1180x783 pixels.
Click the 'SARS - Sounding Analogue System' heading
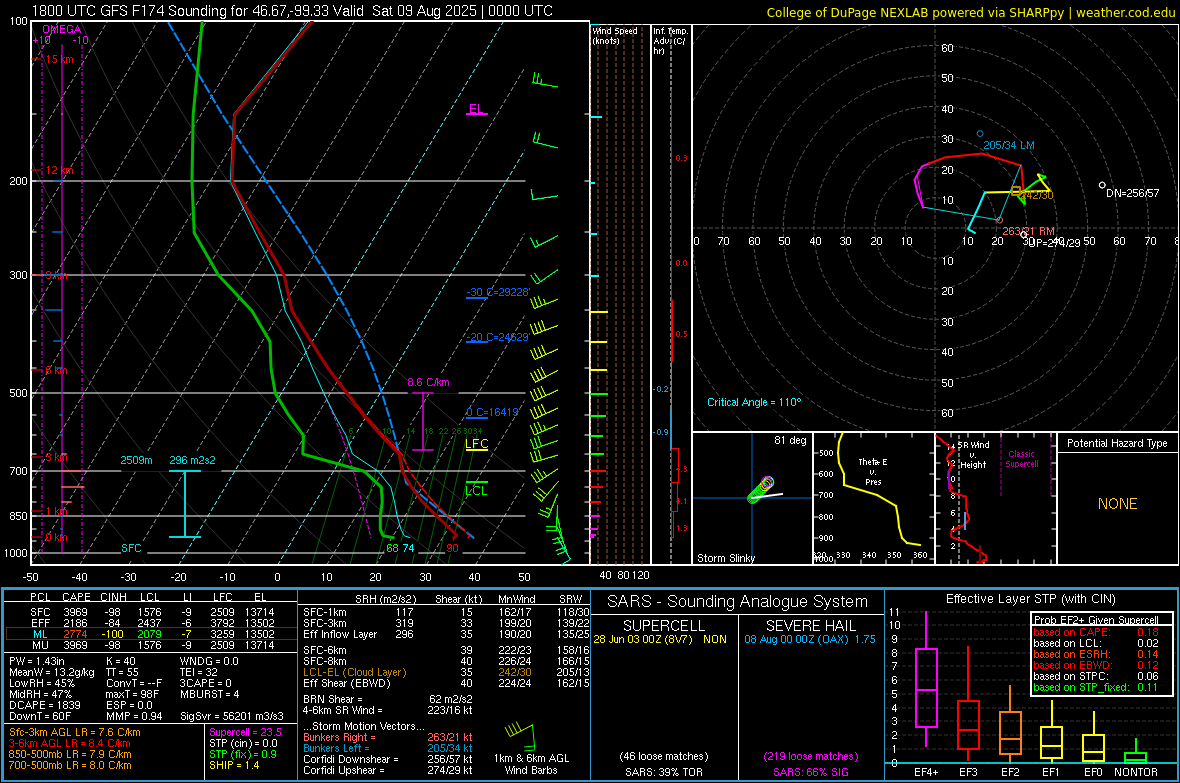[738, 602]
